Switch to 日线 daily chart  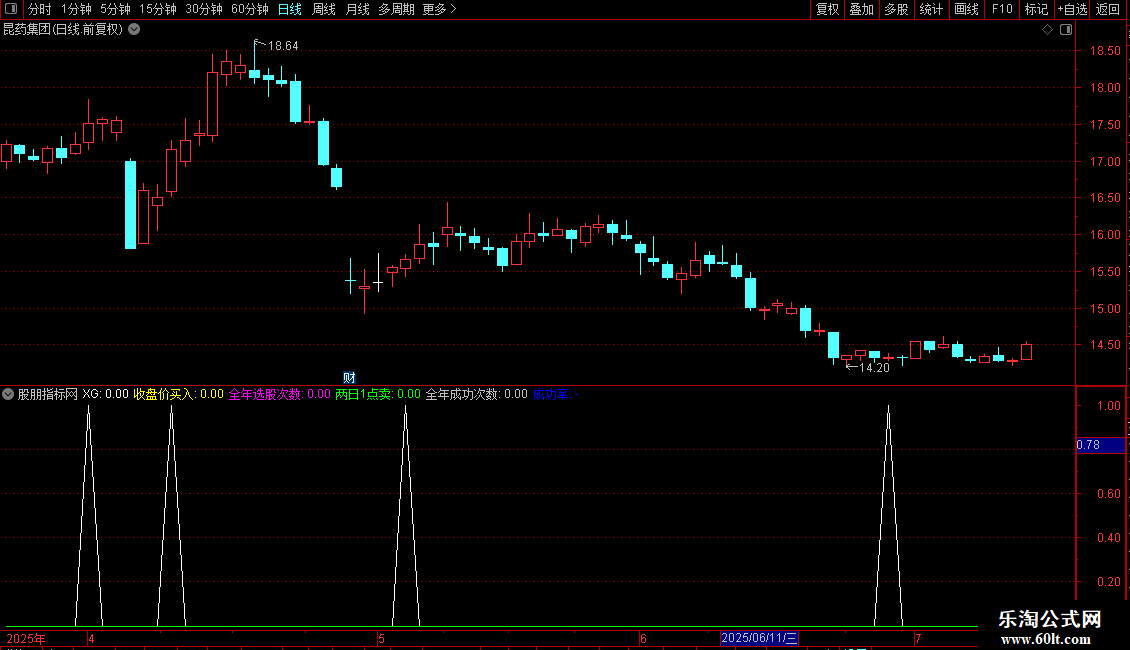point(290,9)
